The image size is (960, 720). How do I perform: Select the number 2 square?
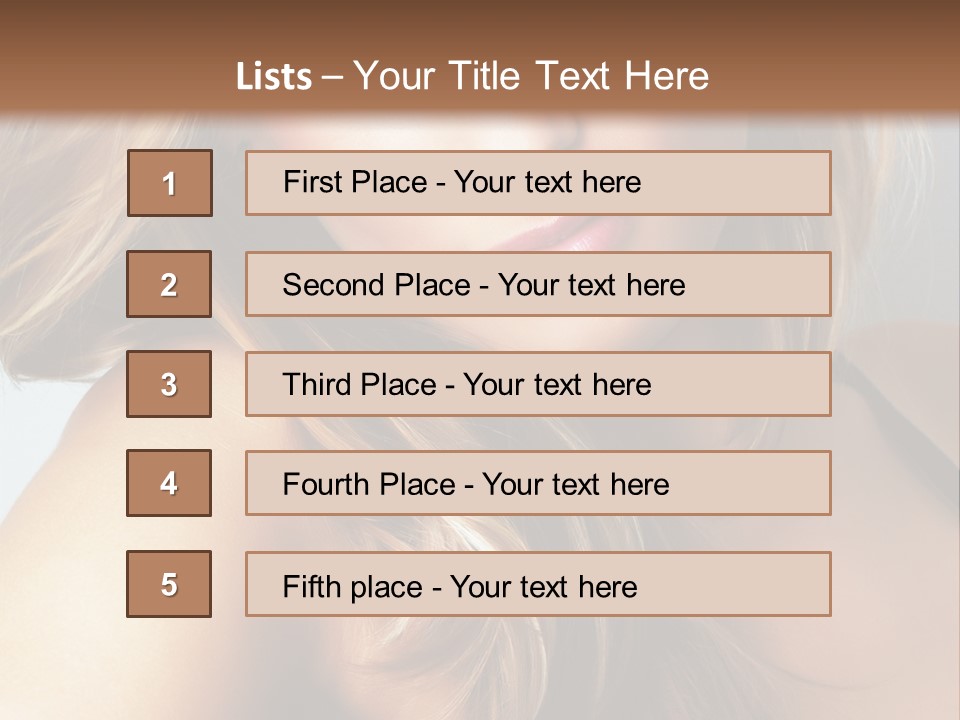tap(169, 284)
